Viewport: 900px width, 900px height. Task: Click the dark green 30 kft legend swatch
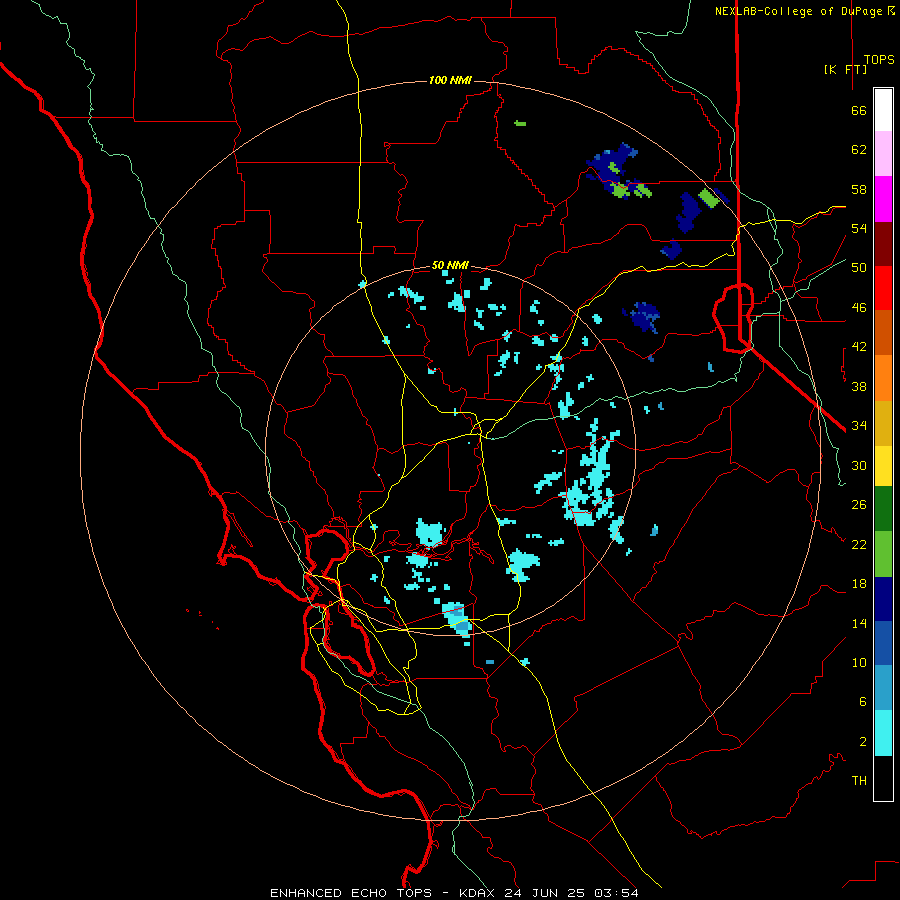click(883, 509)
